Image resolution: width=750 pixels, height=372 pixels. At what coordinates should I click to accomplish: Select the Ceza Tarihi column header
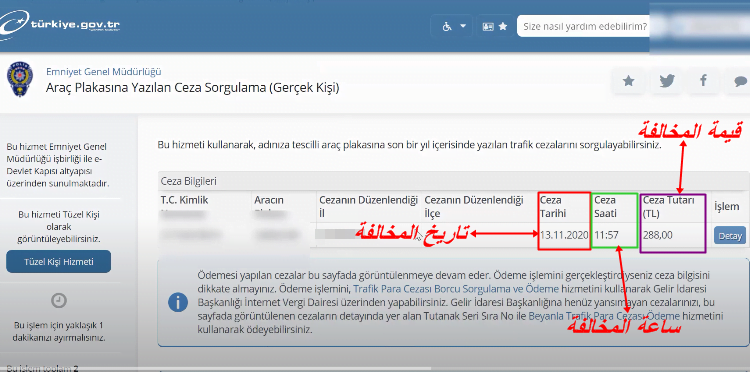(x=551, y=207)
